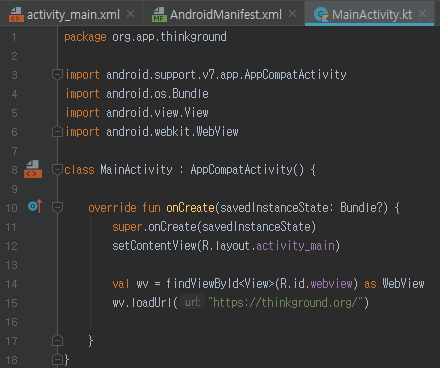Click the wv.loadUrl call on line 15
Viewport: 440px width, 368px height.
pos(143,303)
